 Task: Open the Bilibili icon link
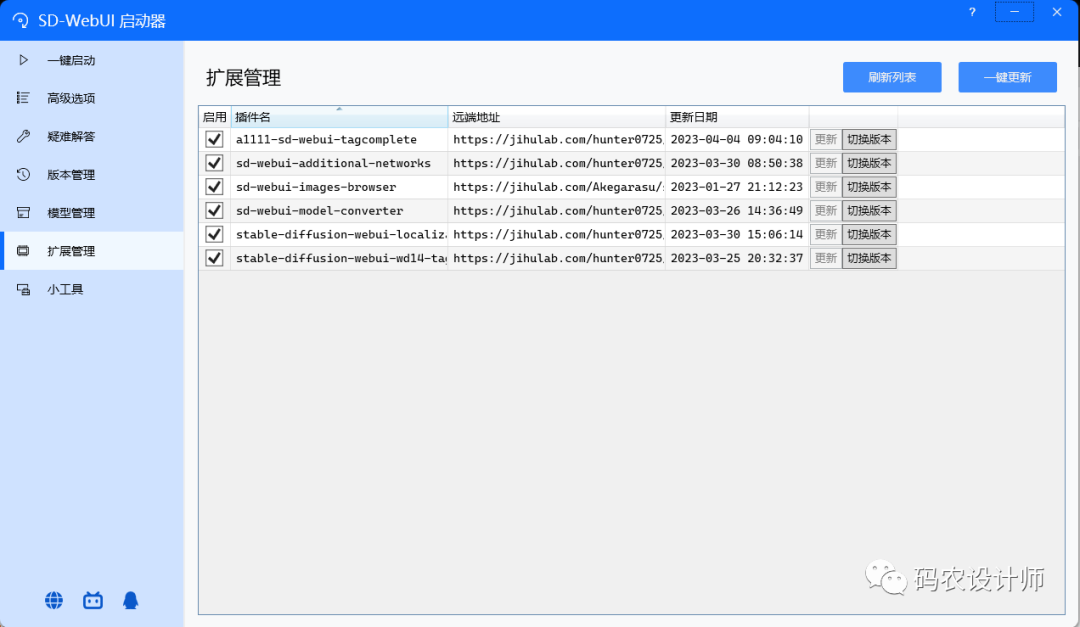tap(93, 600)
